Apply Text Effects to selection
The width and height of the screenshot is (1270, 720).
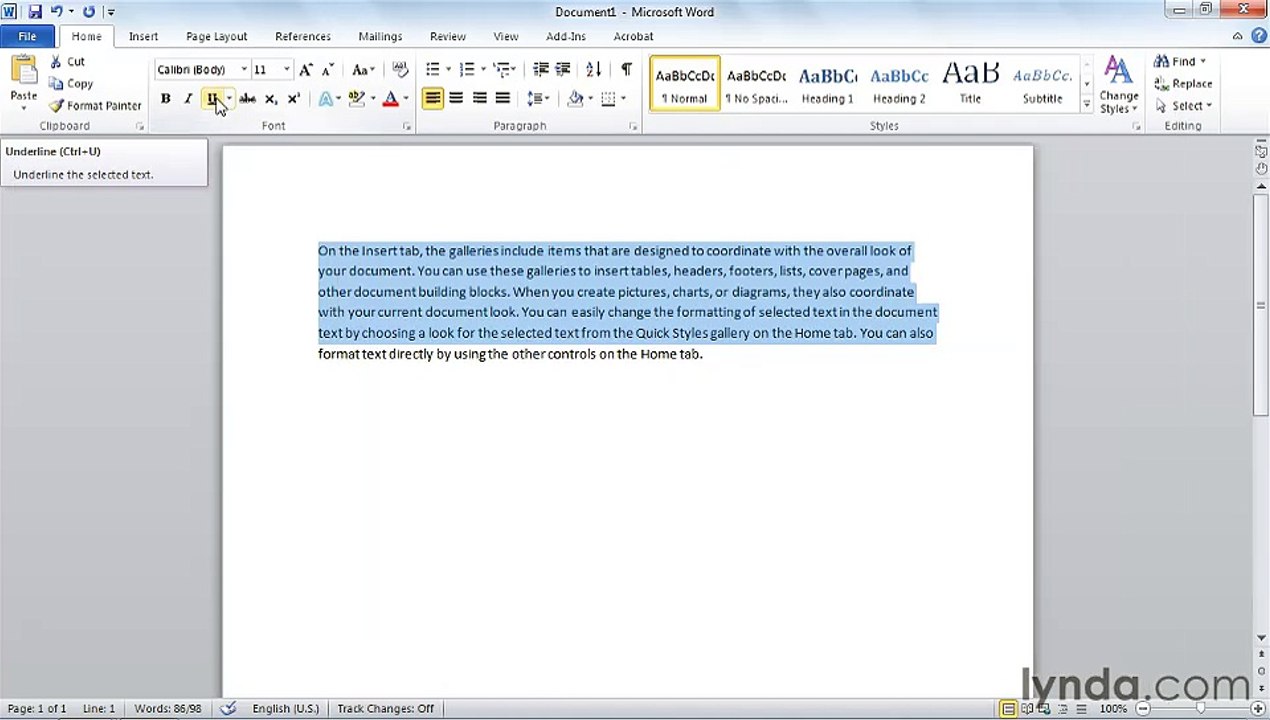point(326,99)
